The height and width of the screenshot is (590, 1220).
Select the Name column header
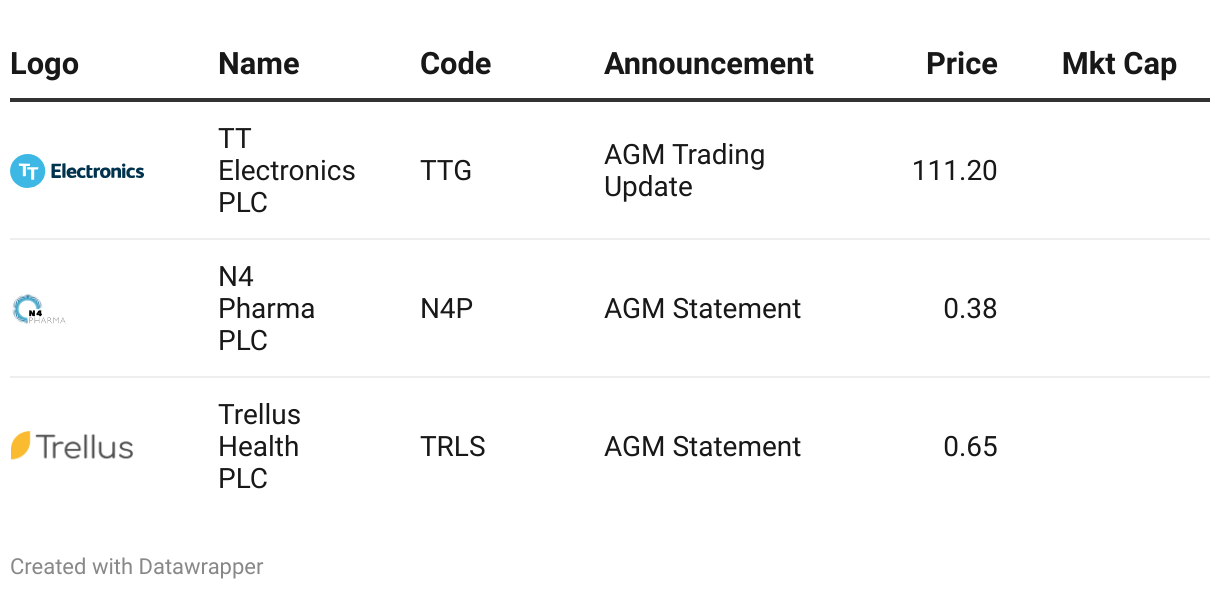coord(258,64)
